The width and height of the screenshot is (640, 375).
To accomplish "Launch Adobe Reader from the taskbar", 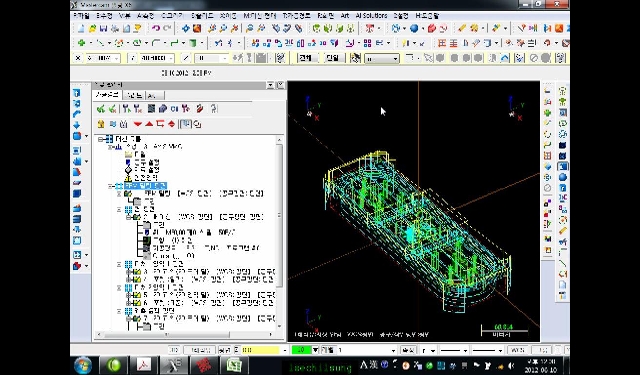I will point(143,365).
